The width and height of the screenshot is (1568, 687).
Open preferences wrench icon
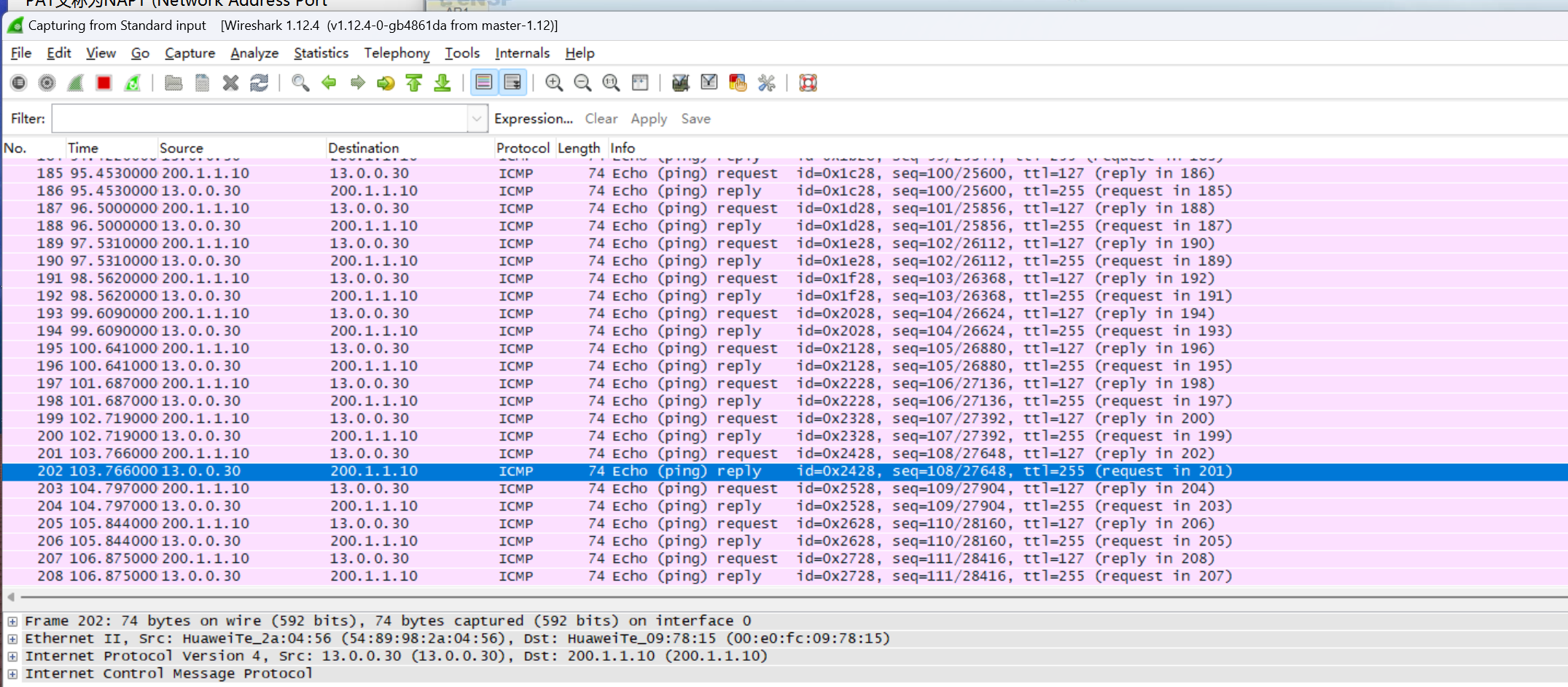(766, 83)
